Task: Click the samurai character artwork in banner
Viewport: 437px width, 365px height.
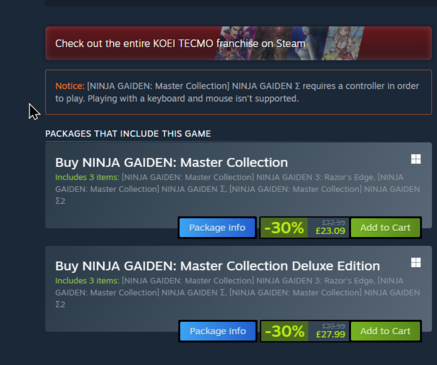Action: pos(237,43)
